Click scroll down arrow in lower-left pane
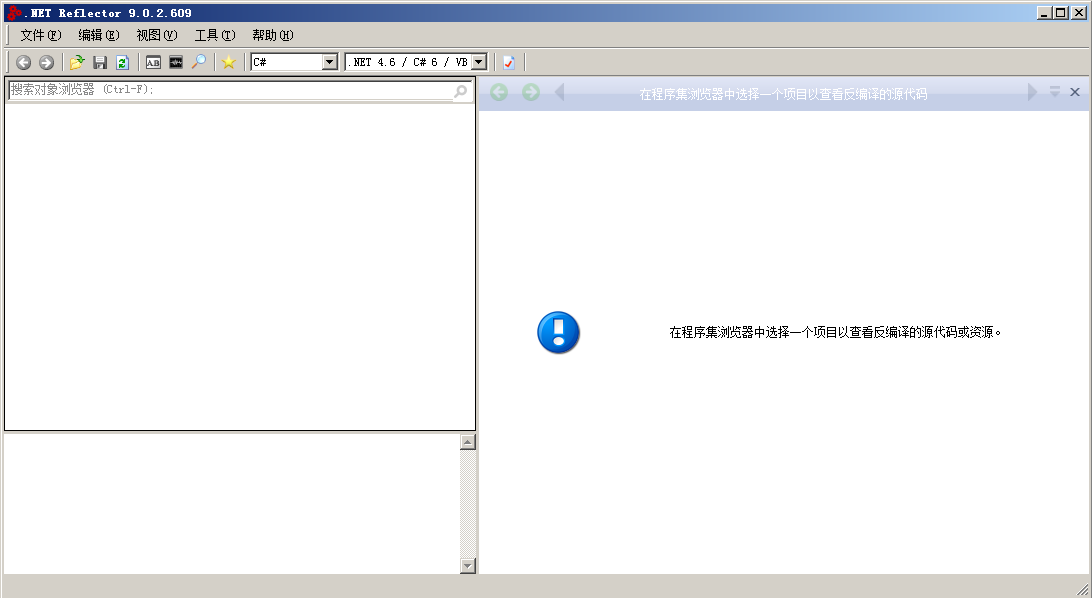The image size is (1092, 598). tap(468, 566)
